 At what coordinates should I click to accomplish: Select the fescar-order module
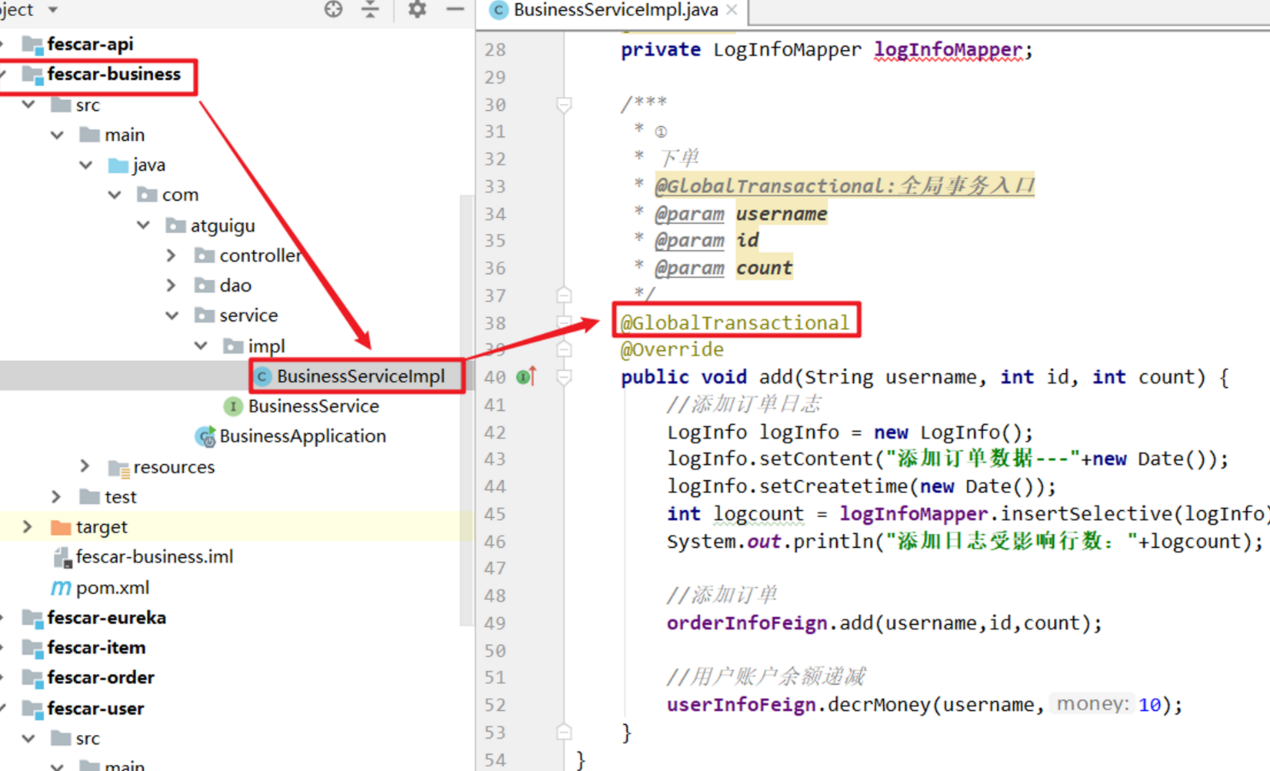click(100, 678)
